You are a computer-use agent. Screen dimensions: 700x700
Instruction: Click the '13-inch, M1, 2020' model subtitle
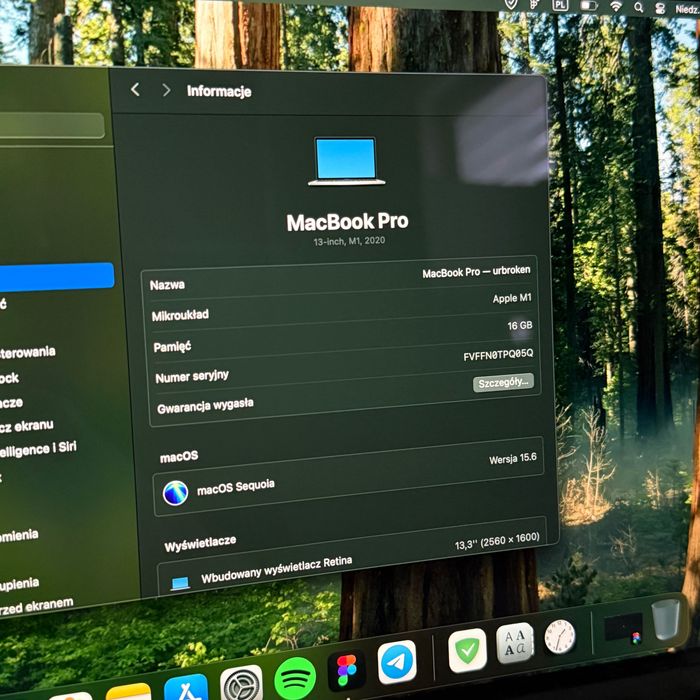pyautogui.click(x=349, y=241)
